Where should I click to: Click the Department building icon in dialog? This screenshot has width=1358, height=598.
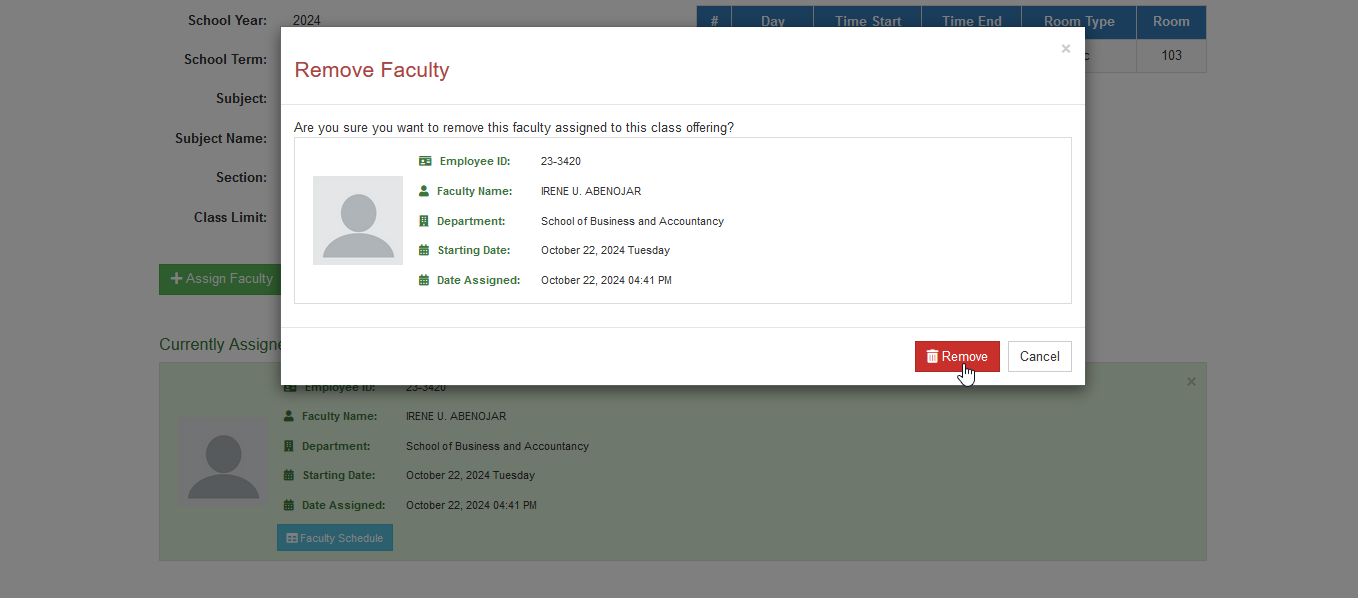coord(424,221)
